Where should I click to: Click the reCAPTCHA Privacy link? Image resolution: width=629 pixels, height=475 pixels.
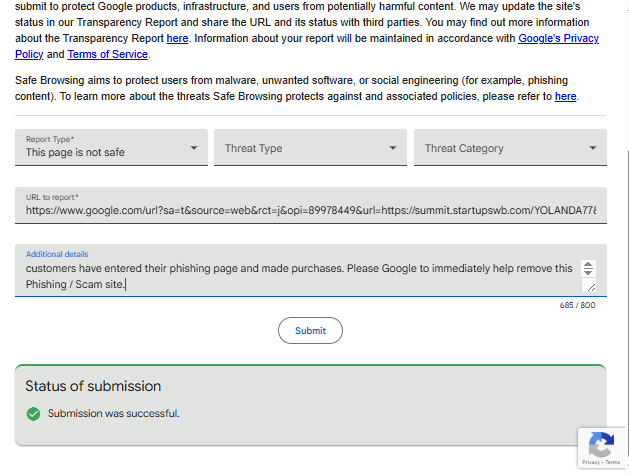click(x=591, y=462)
